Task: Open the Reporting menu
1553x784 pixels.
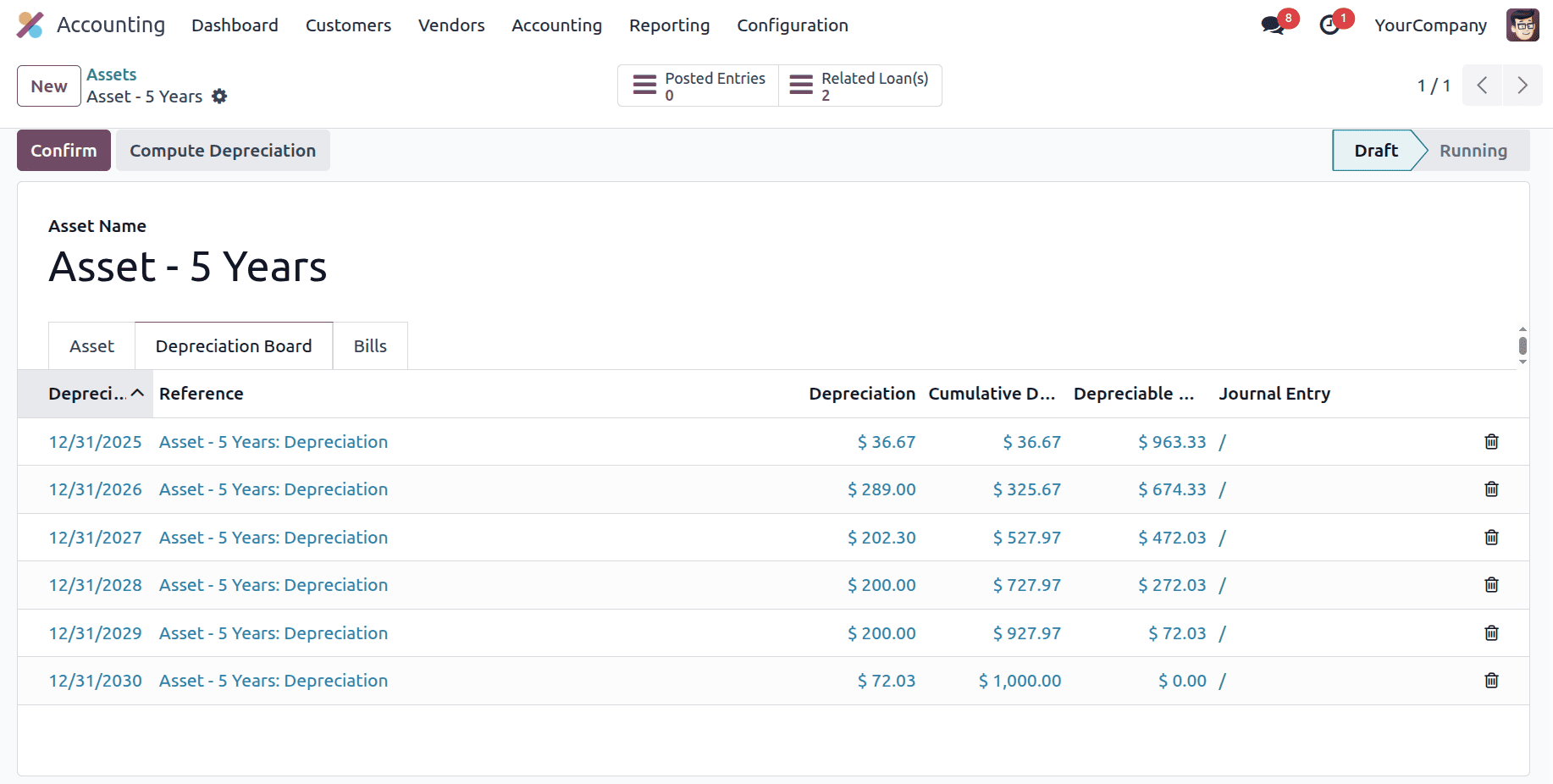Action: tap(669, 25)
